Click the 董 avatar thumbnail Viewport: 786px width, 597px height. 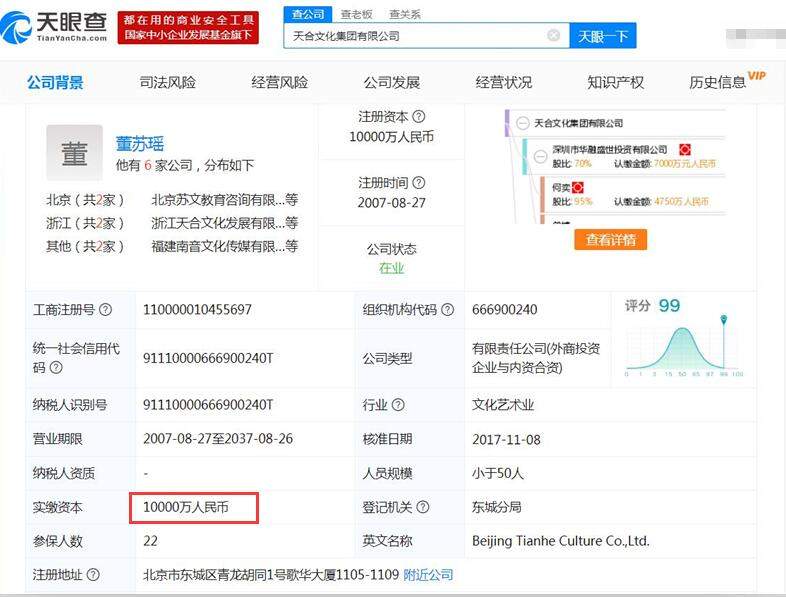pyautogui.click(x=74, y=152)
